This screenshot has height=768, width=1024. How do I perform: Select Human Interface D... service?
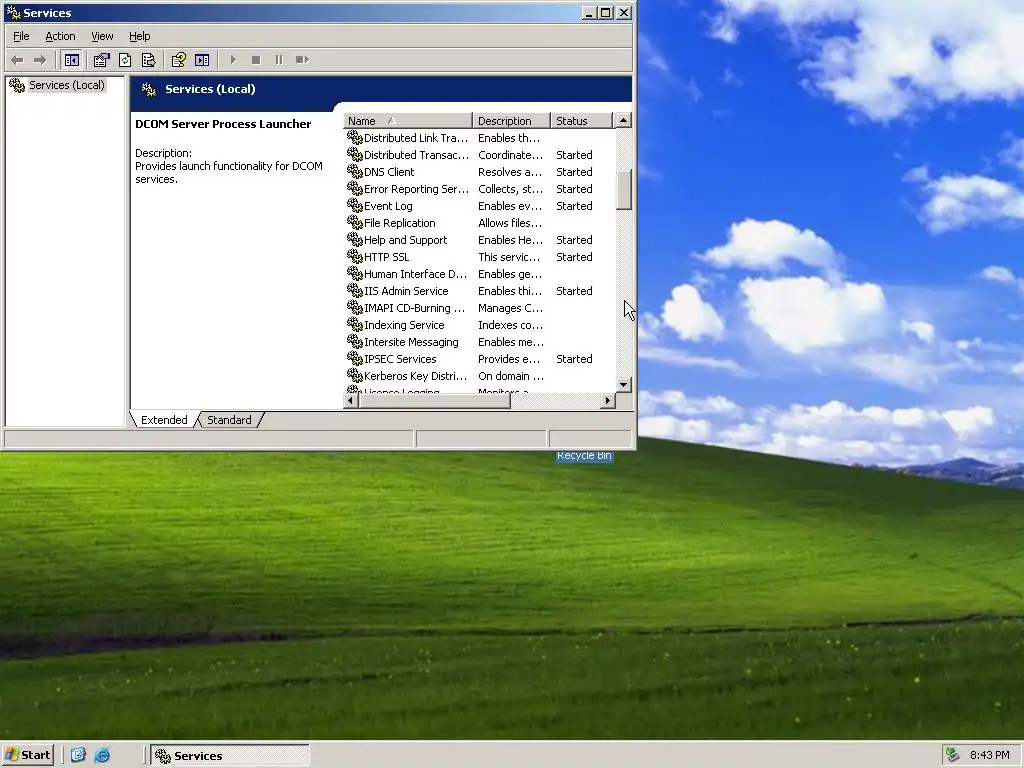(x=479, y=274)
